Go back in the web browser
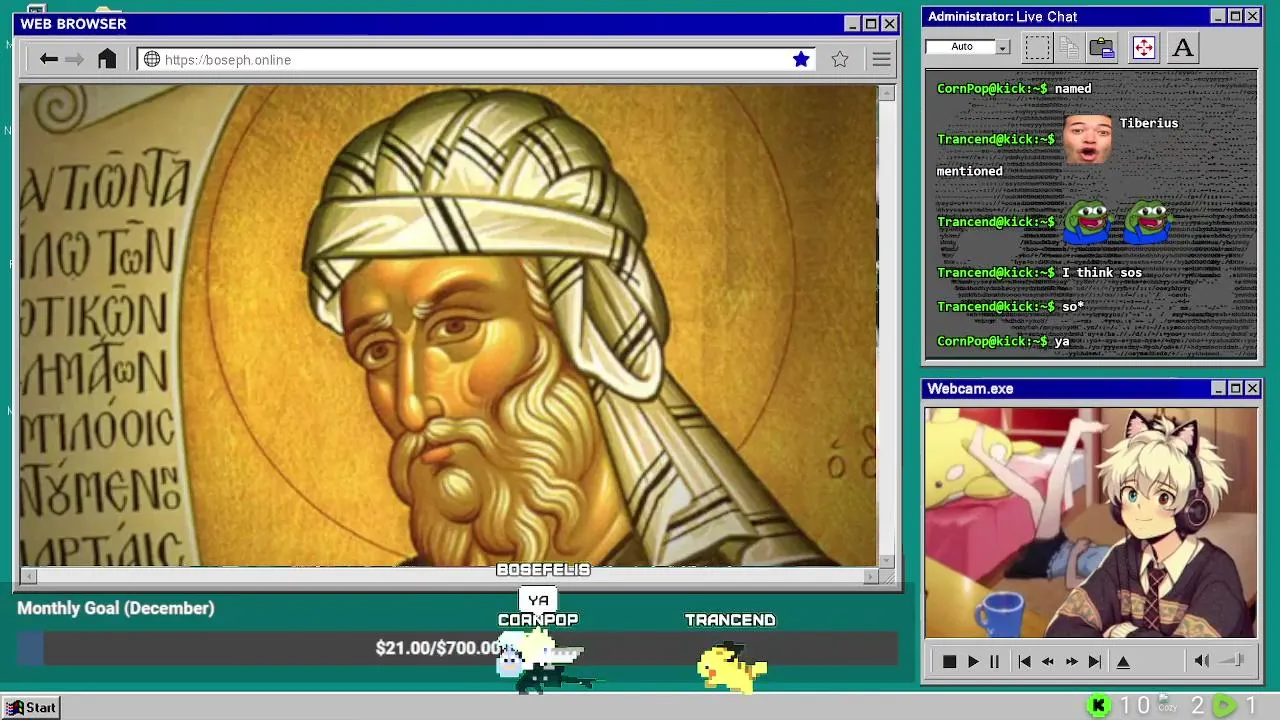The height and width of the screenshot is (720, 1280). (48, 59)
